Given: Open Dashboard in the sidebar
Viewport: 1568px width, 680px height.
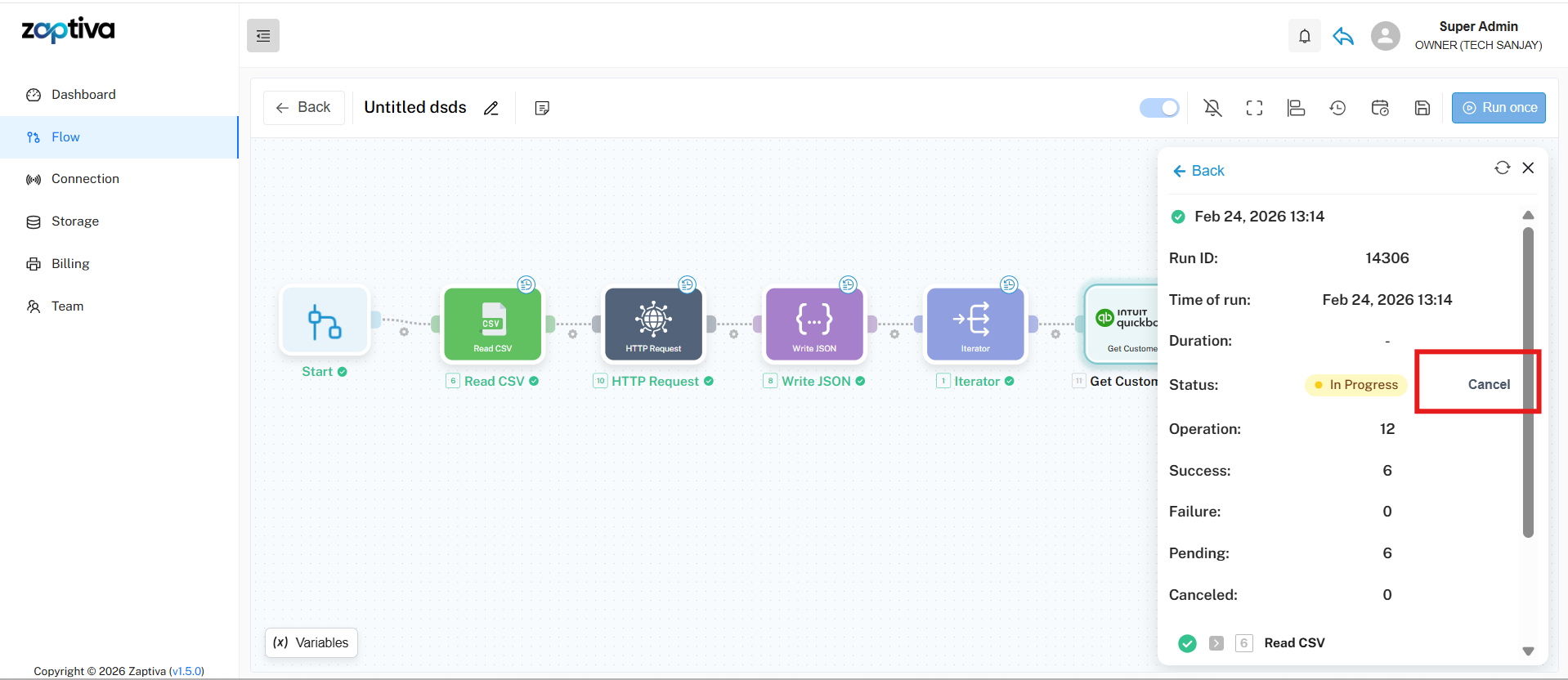Looking at the screenshot, I should [x=83, y=95].
